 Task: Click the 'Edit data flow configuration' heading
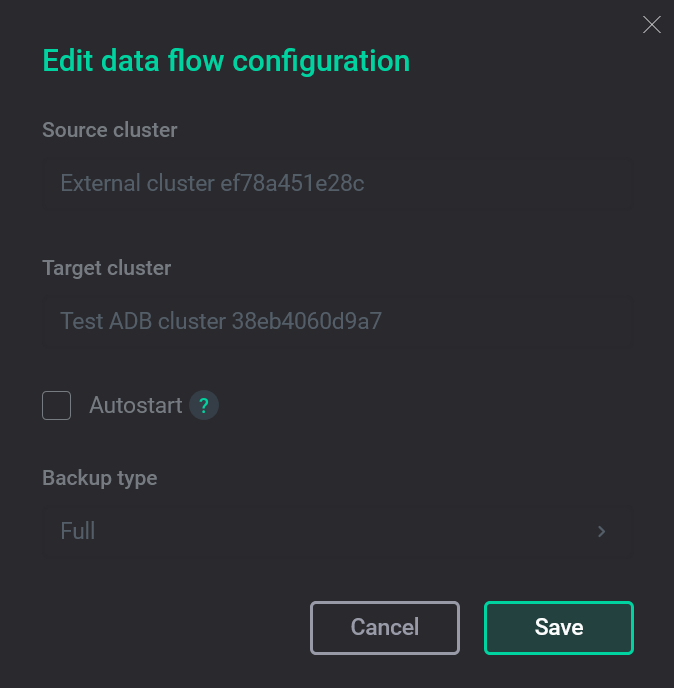pos(226,60)
